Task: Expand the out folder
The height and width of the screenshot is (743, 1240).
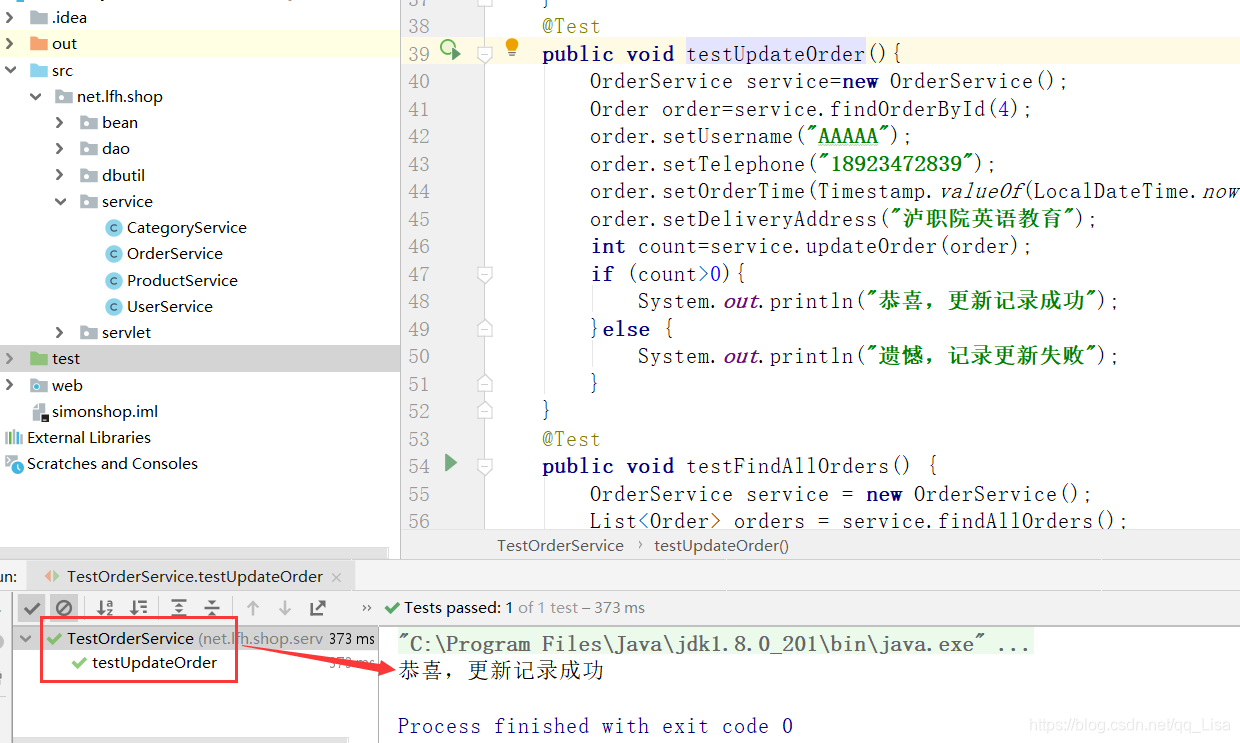Action: point(10,43)
